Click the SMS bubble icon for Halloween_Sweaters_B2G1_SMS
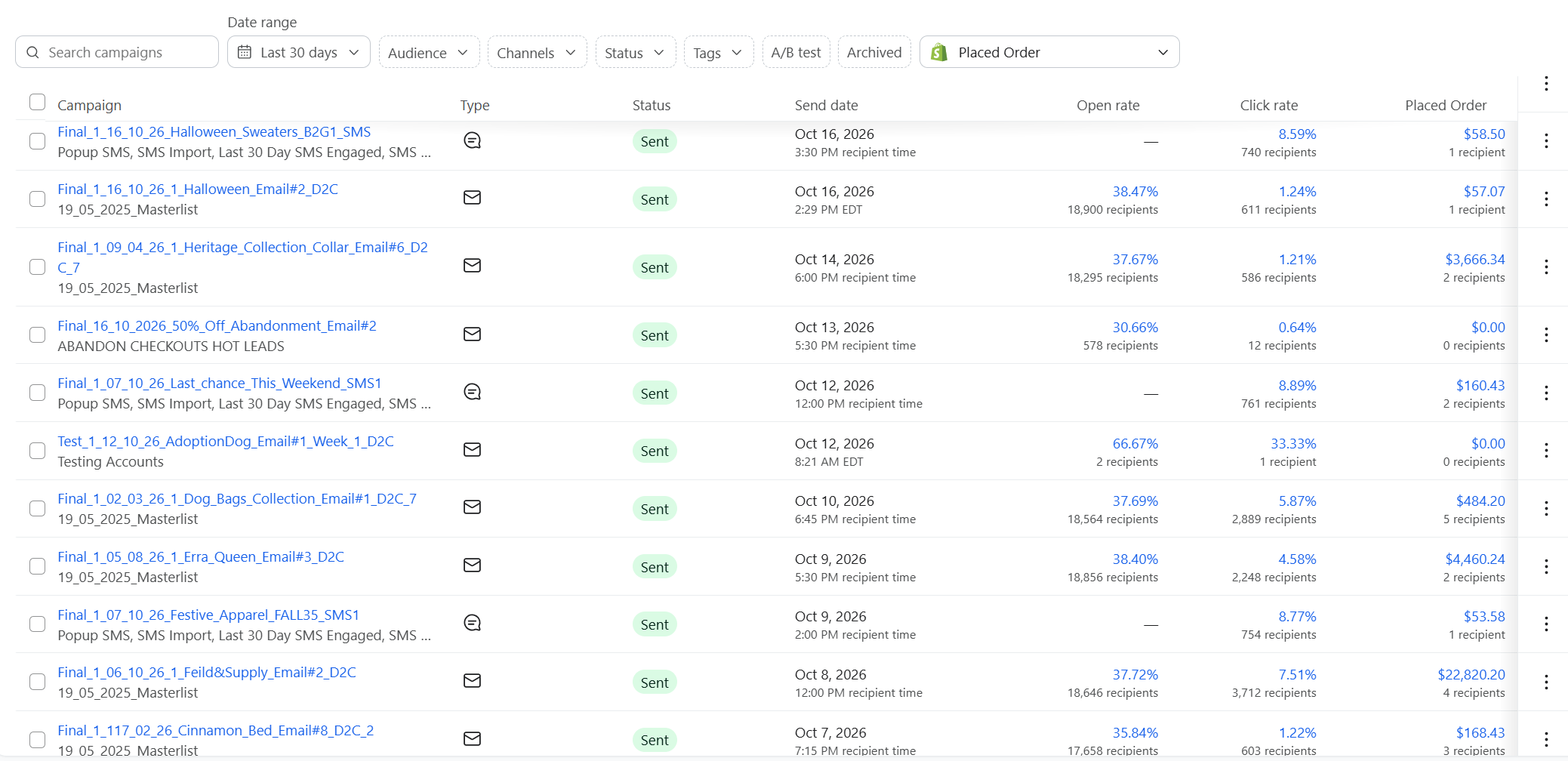 pyautogui.click(x=472, y=140)
